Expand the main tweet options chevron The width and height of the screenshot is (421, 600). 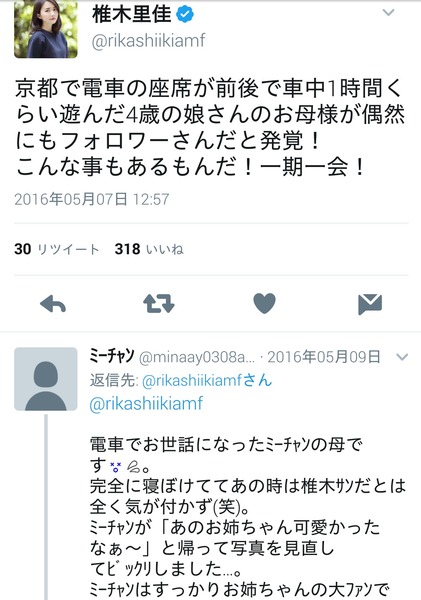point(388,13)
